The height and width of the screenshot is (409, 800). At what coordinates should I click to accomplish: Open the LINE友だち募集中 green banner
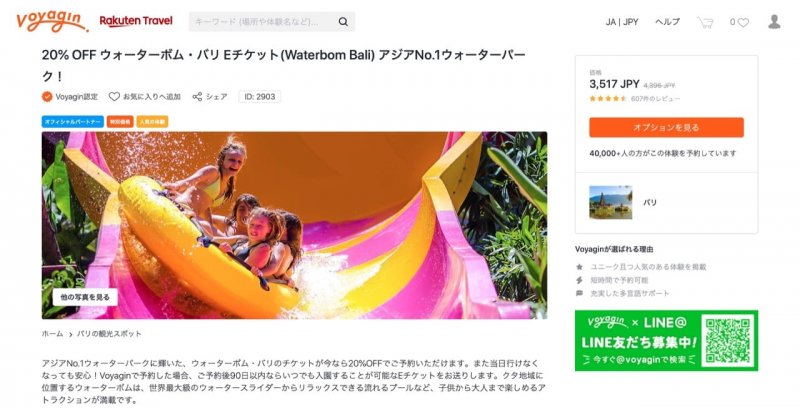pyautogui.click(x=666, y=341)
